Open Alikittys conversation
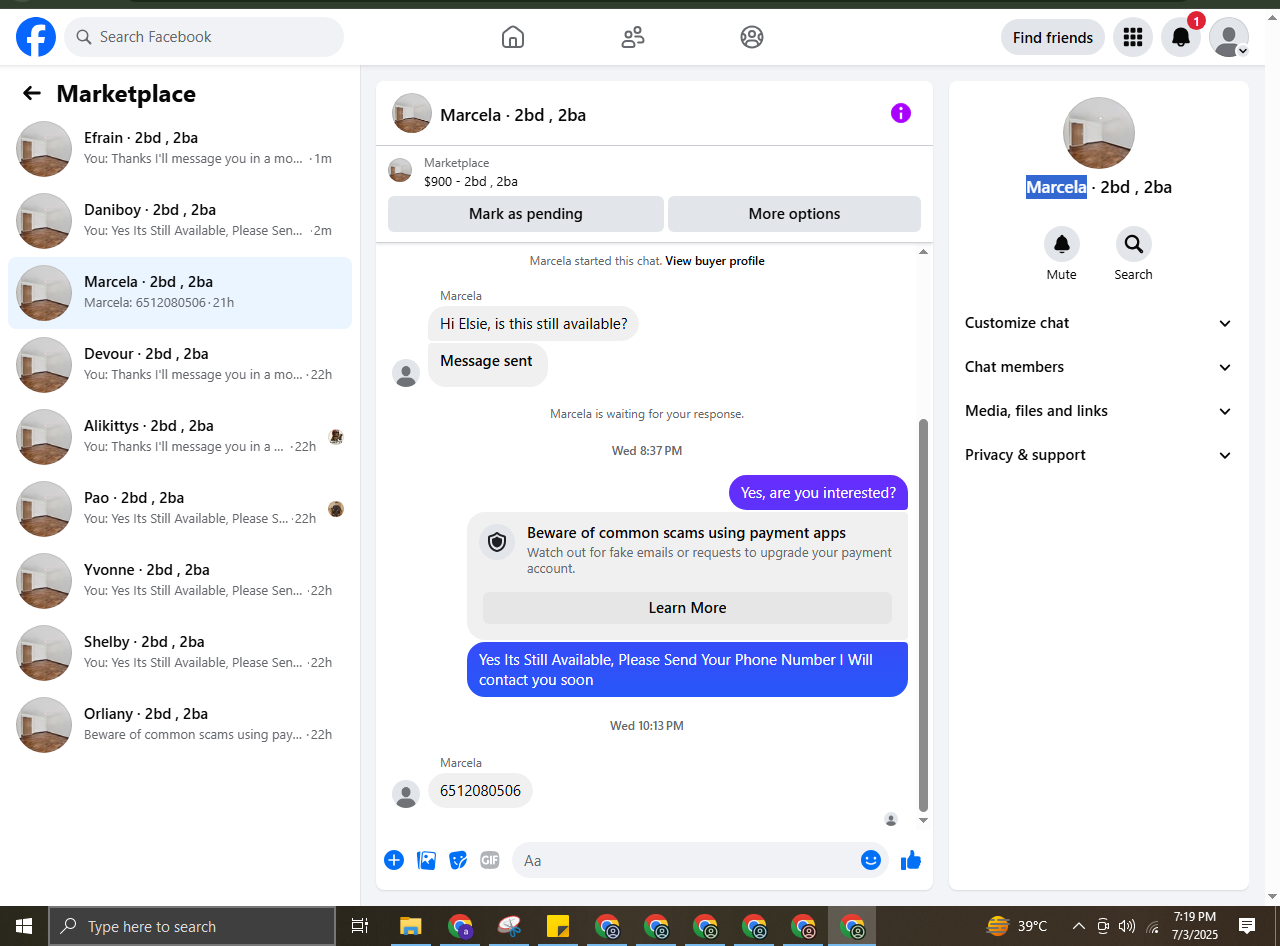 pos(180,437)
